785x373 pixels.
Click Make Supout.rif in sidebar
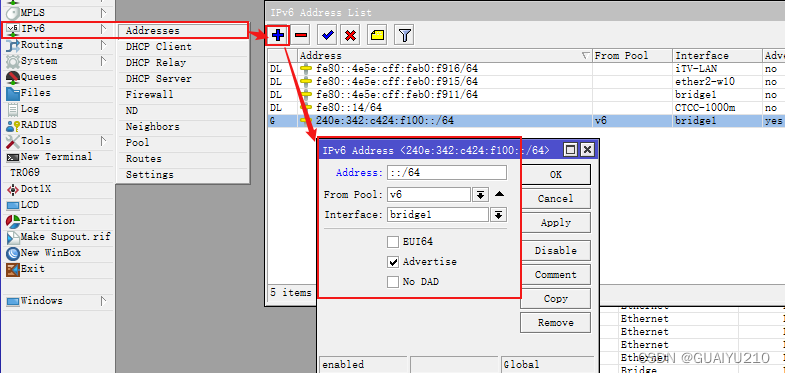57,237
